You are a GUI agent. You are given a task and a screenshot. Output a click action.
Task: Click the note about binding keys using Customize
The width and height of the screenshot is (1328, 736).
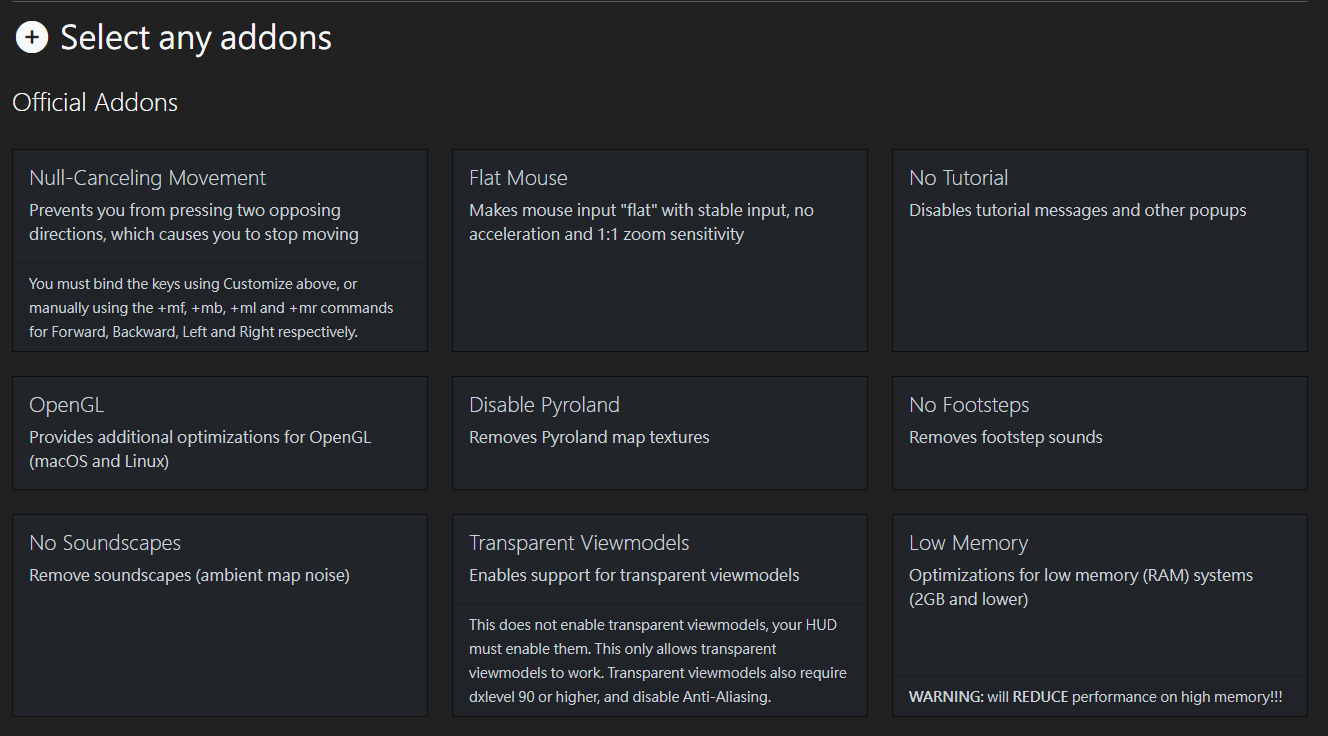coord(211,308)
